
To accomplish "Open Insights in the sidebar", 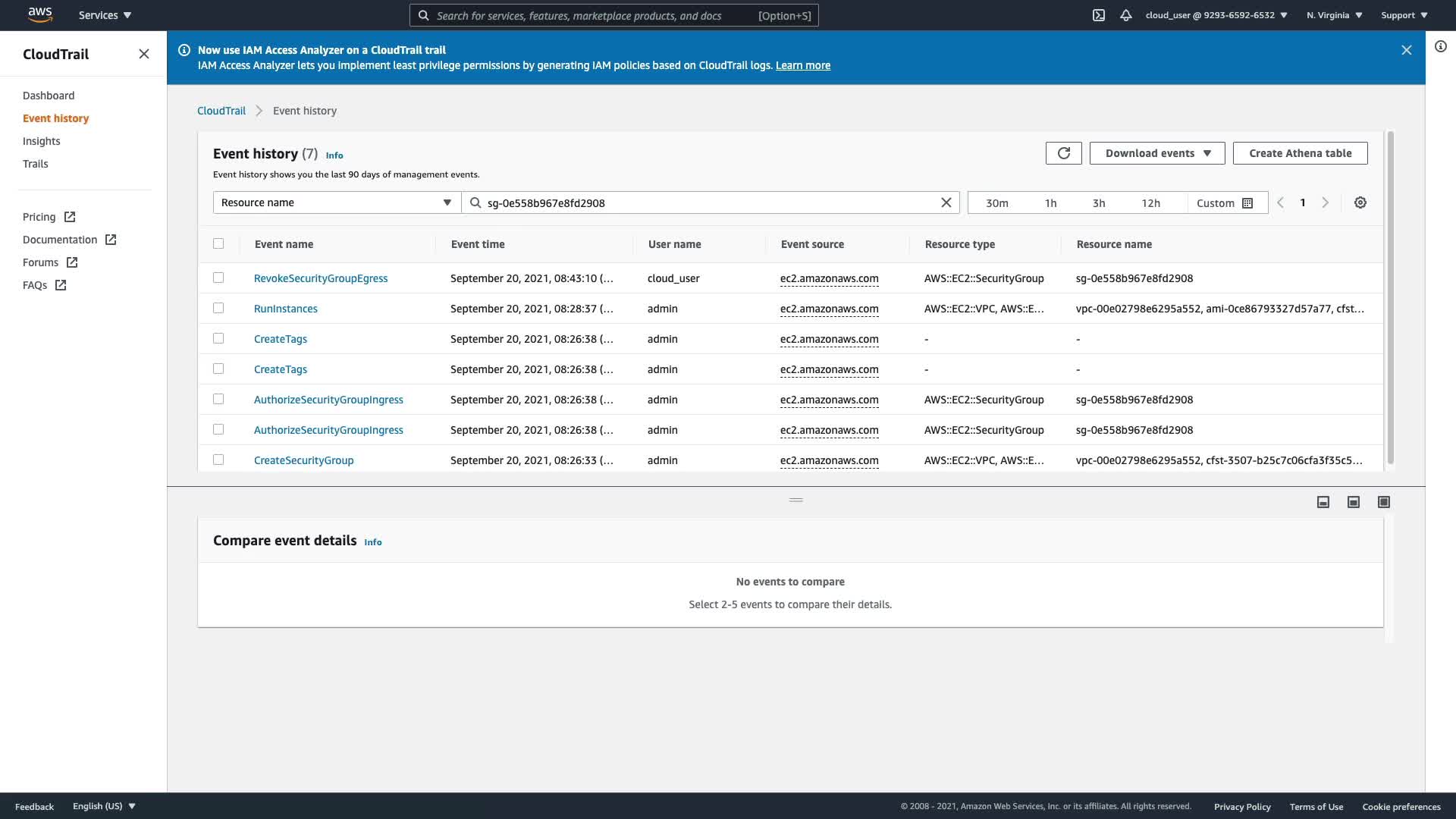I will [42, 141].
